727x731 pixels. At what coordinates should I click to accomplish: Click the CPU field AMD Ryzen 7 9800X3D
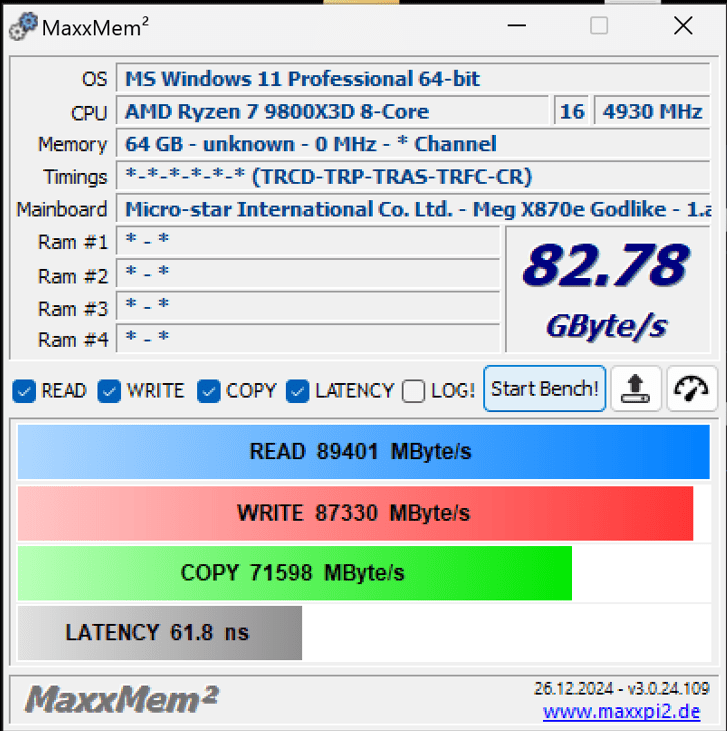[x=332, y=111]
